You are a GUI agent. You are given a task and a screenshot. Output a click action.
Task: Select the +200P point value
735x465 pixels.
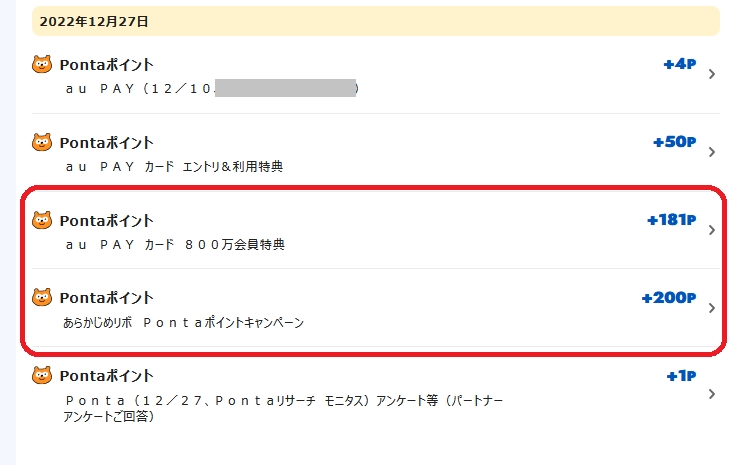669,297
